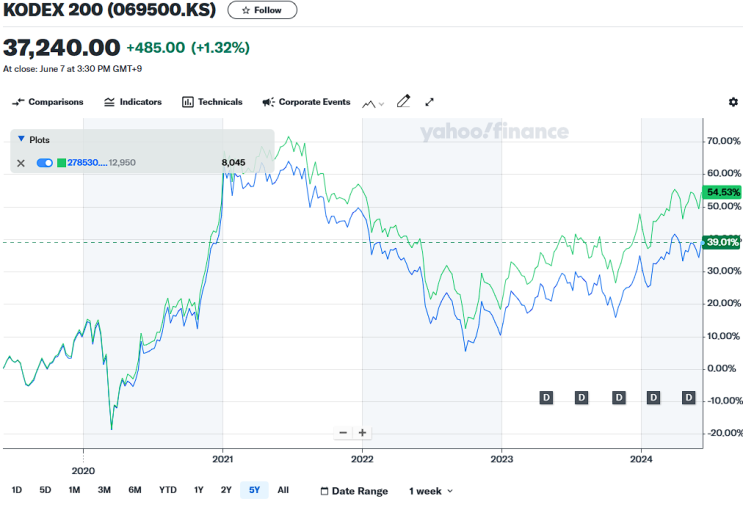Click the 8,045 value in Plots panel
This screenshot has width=743, height=507.
coord(234,163)
